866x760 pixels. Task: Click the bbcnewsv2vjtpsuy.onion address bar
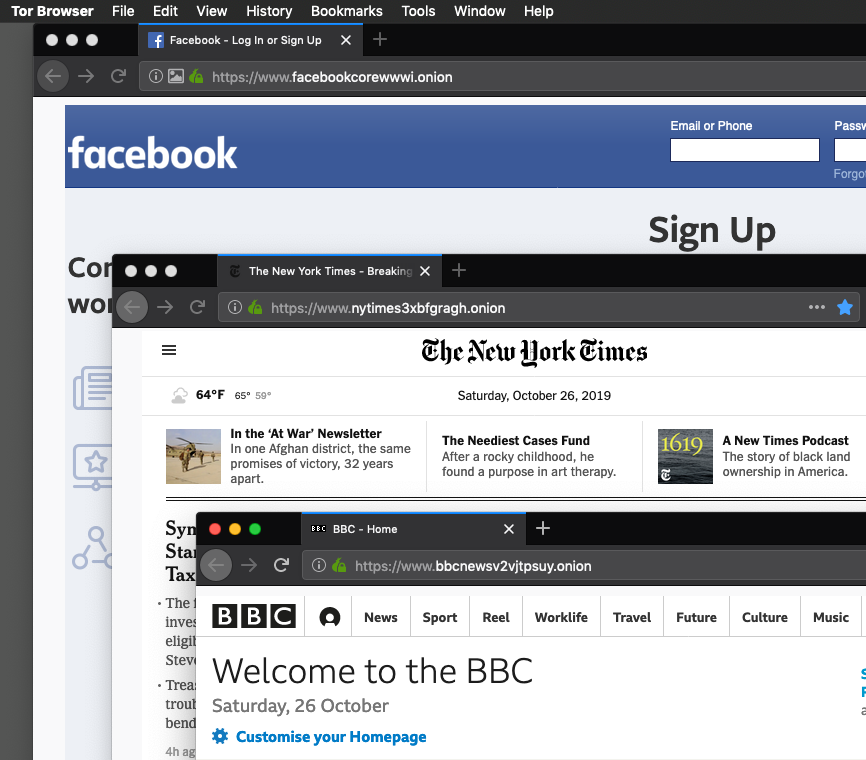pyautogui.click(x=584, y=566)
